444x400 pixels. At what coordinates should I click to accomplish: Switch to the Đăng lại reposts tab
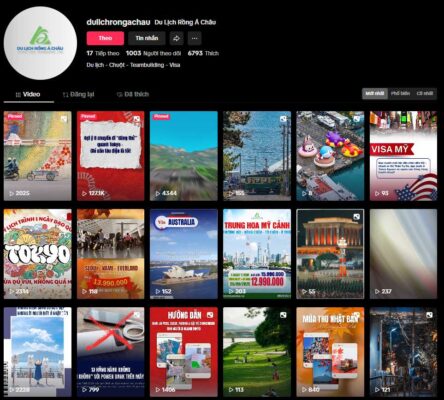[79, 94]
